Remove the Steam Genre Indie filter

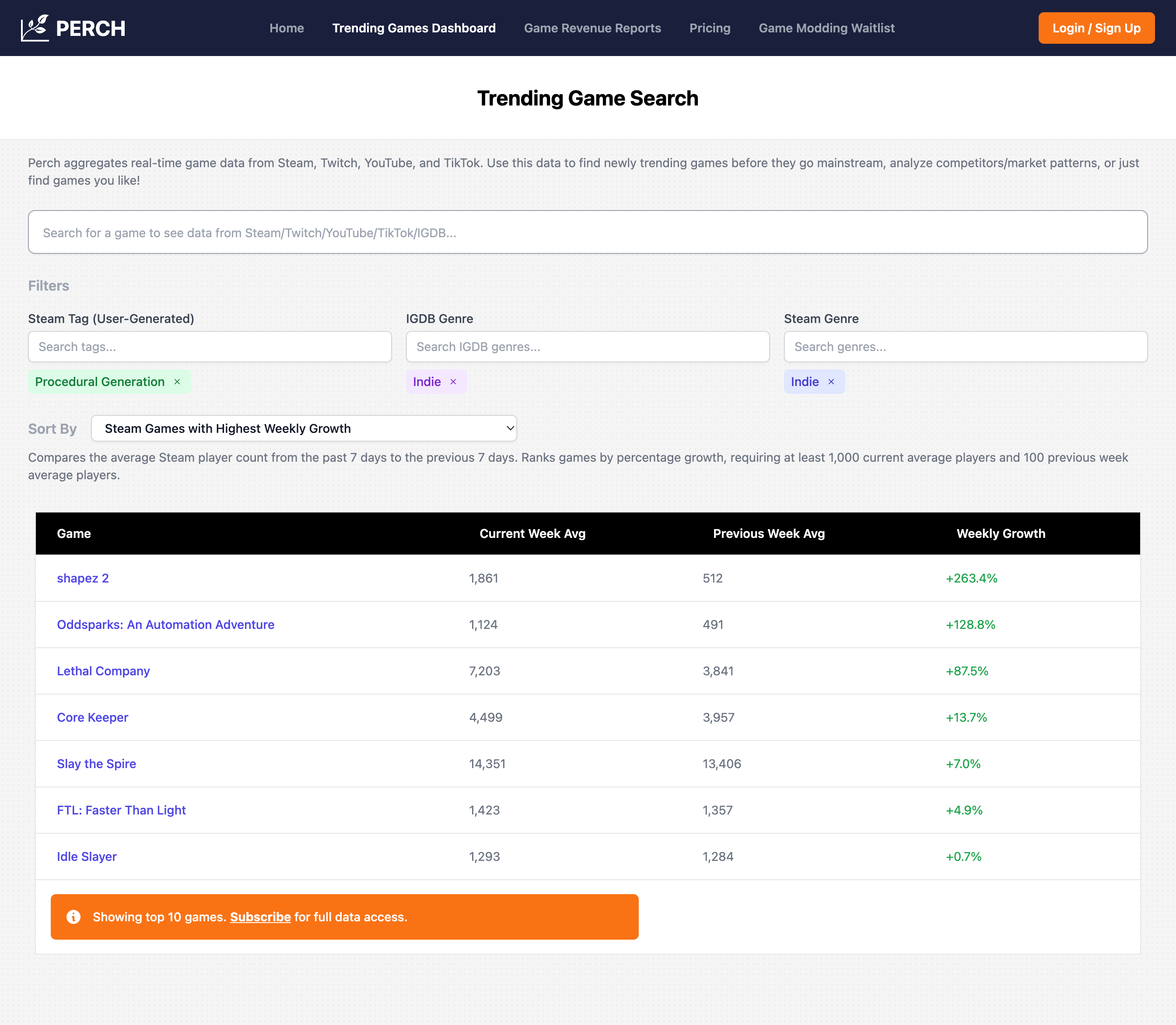point(831,382)
